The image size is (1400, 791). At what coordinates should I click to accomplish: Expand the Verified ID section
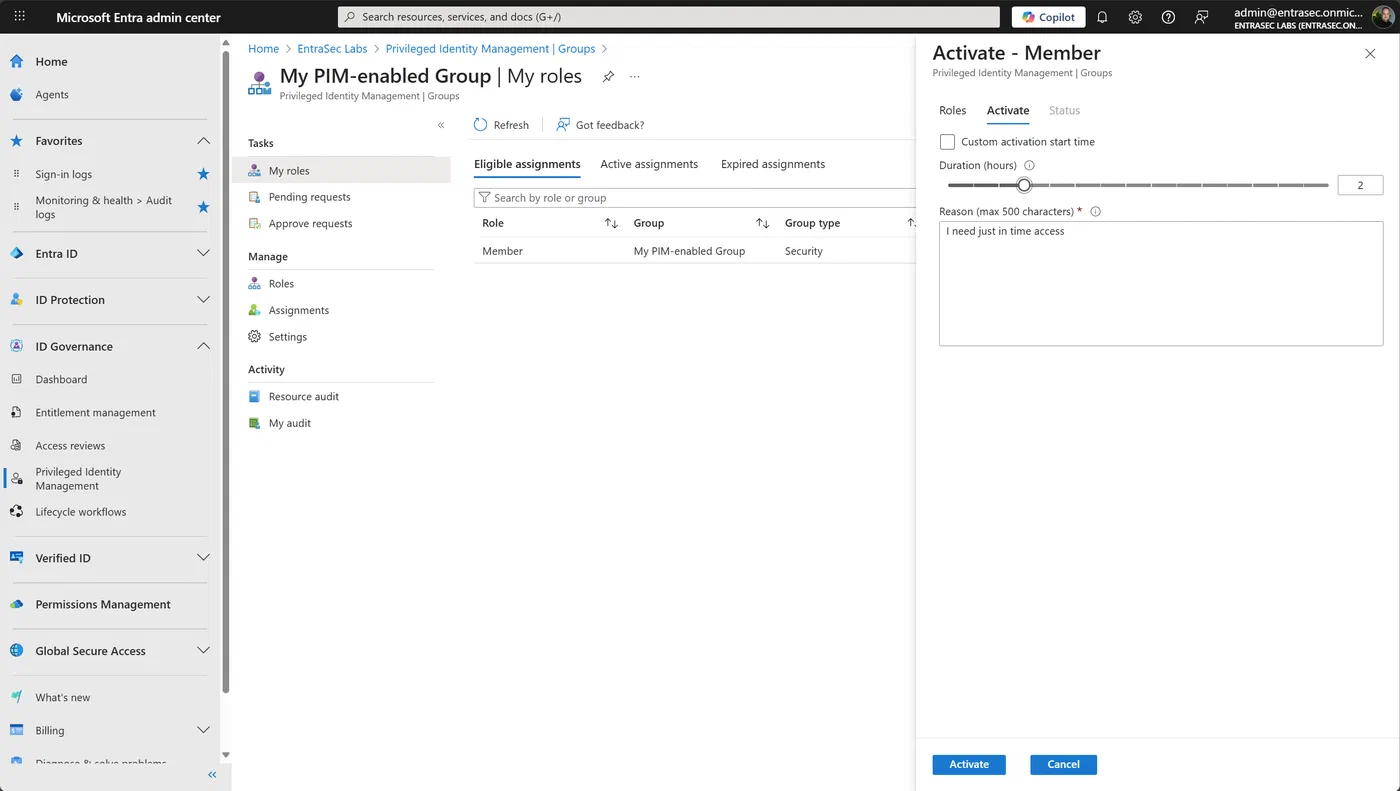(x=203, y=558)
